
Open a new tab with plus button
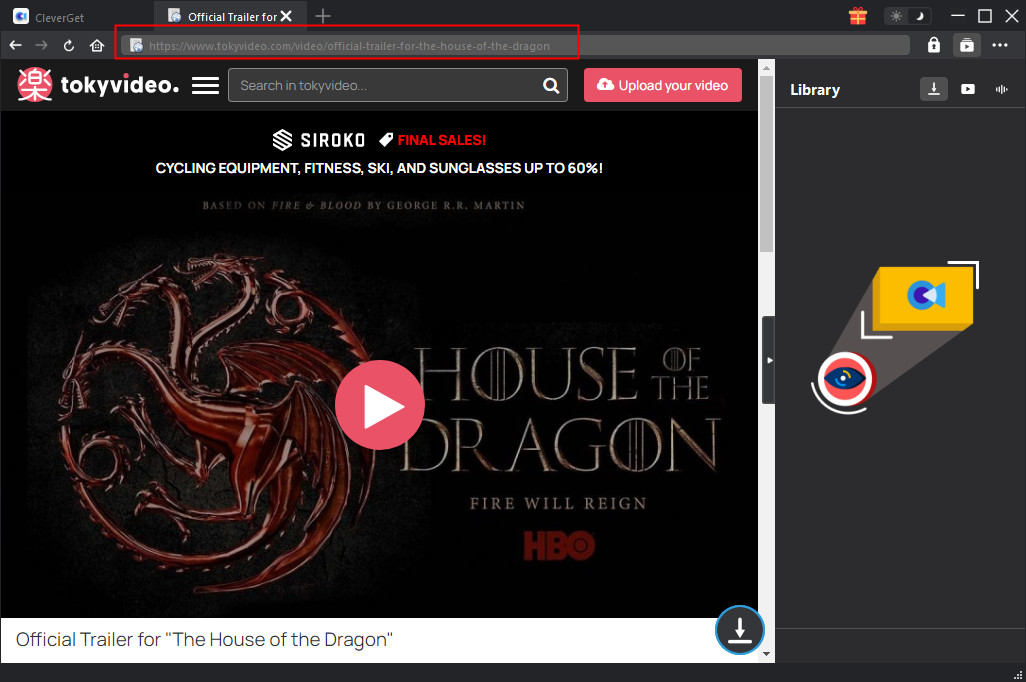pyautogui.click(x=323, y=16)
